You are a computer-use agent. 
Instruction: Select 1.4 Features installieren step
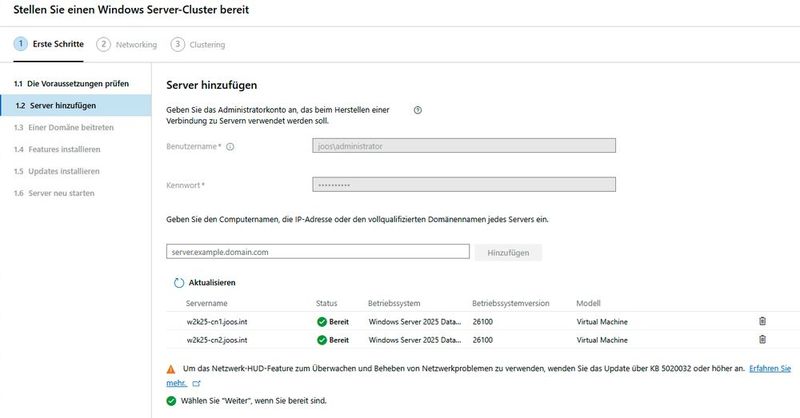tap(57, 150)
